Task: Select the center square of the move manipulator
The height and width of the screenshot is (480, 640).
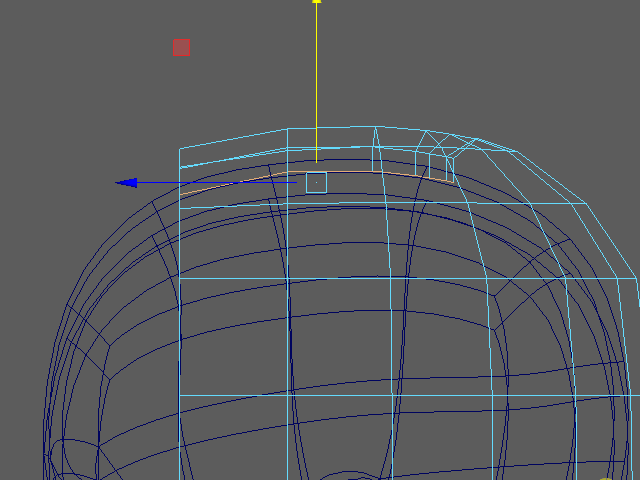Action: coord(316,182)
